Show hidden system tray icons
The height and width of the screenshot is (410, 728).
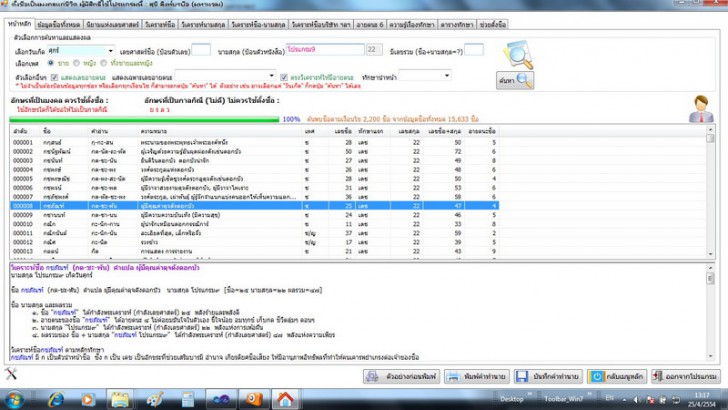pos(624,400)
